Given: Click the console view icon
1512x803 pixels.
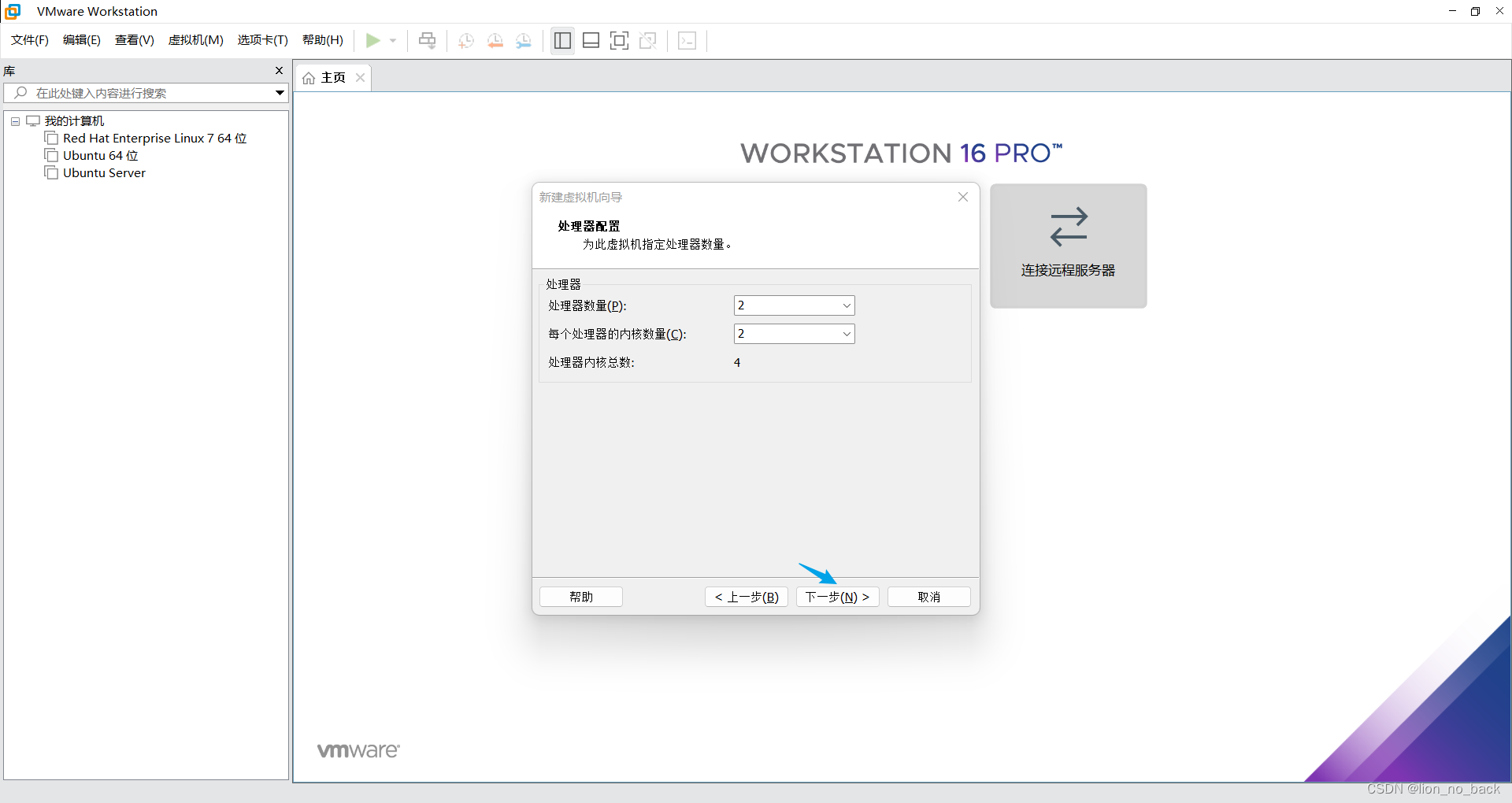Looking at the screenshot, I should pyautogui.click(x=687, y=40).
